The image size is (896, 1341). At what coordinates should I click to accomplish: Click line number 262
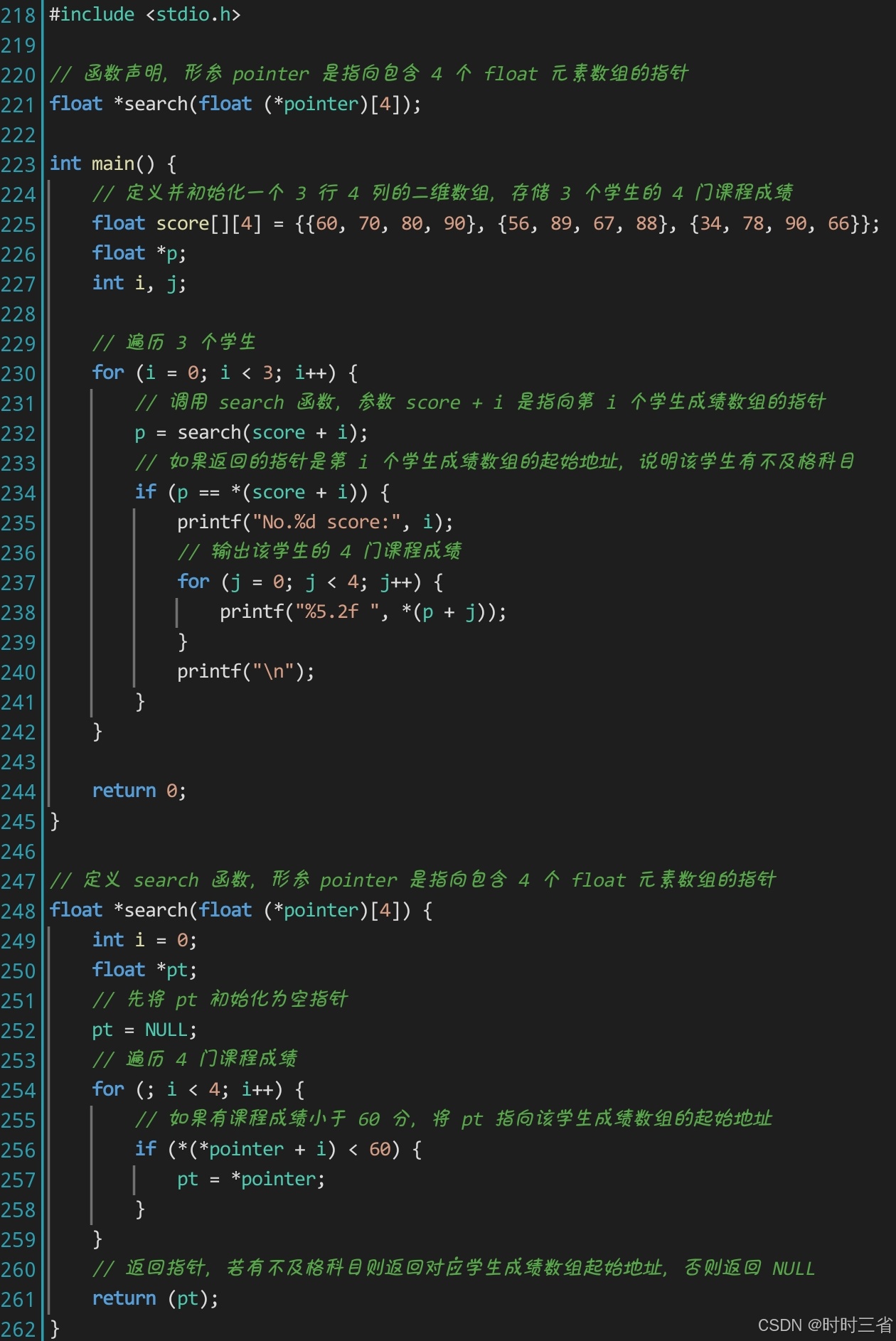pos(18,1330)
